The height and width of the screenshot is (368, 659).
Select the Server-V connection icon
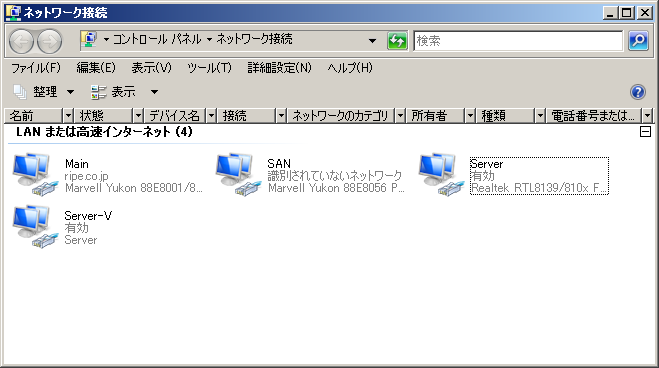[35, 226]
